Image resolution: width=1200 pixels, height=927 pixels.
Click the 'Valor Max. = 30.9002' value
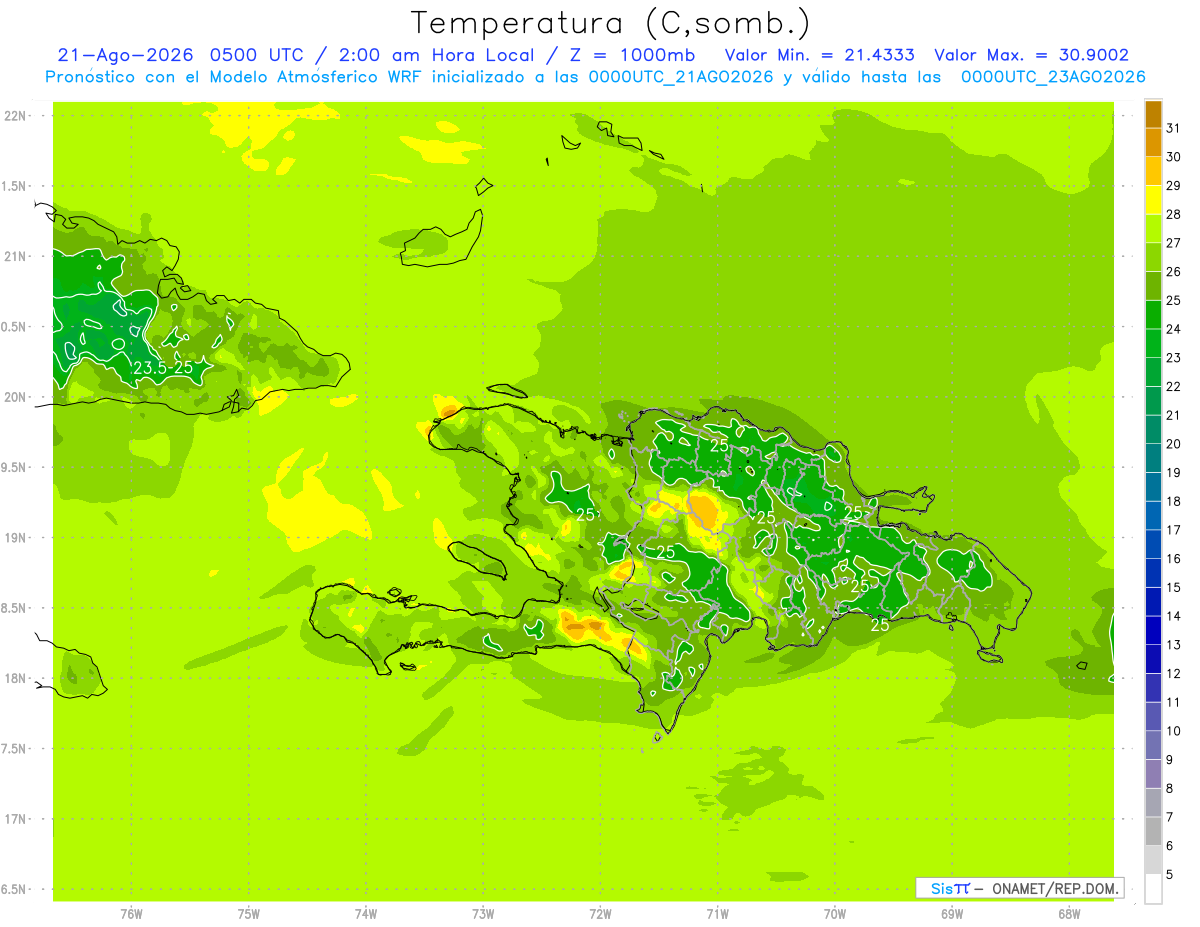(x=1032, y=55)
